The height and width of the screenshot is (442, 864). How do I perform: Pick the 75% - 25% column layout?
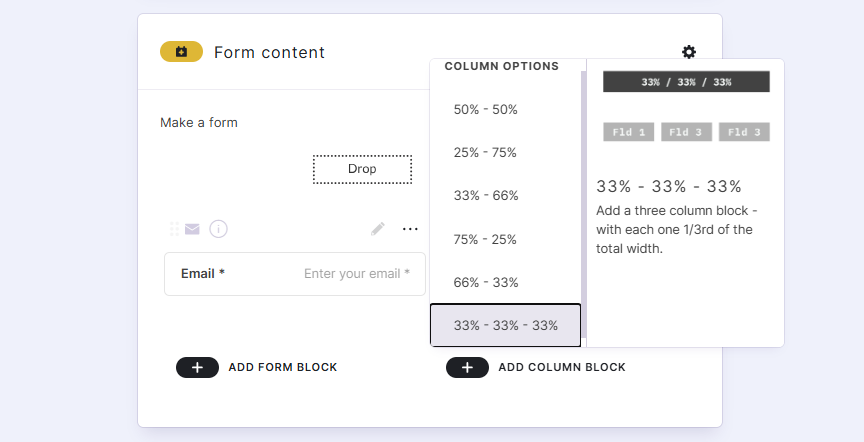pyautogui.click(x=486, y=239)
